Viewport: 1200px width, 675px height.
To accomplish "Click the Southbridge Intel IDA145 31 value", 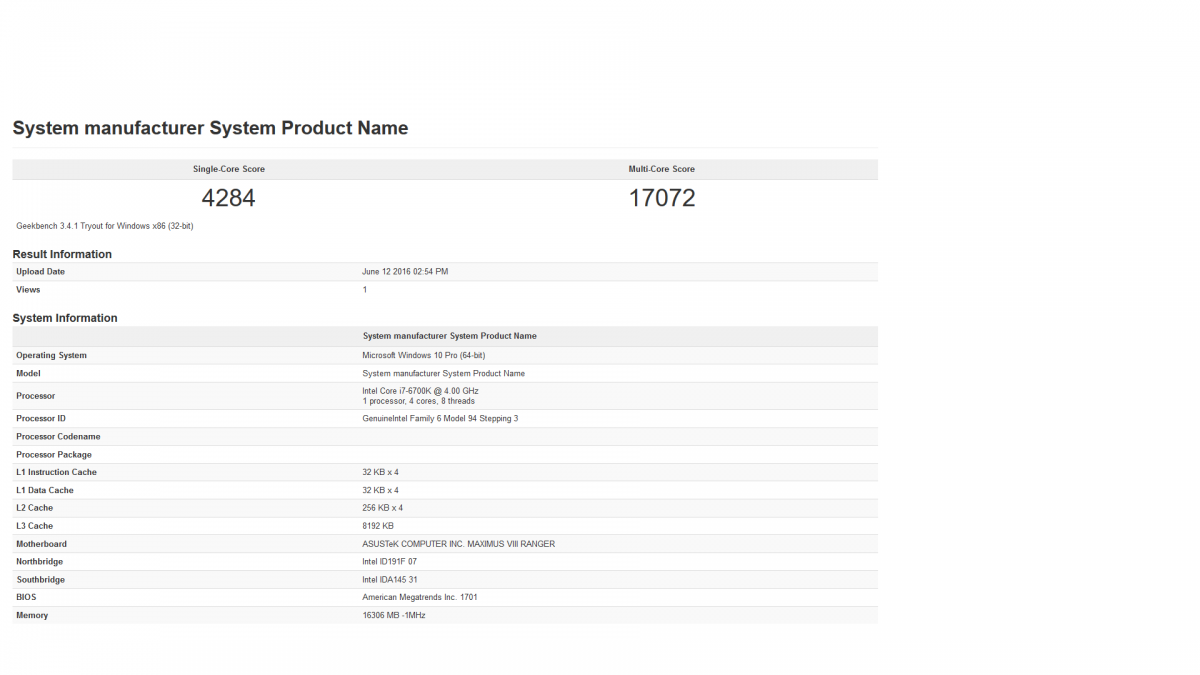I will click(390, 580).
